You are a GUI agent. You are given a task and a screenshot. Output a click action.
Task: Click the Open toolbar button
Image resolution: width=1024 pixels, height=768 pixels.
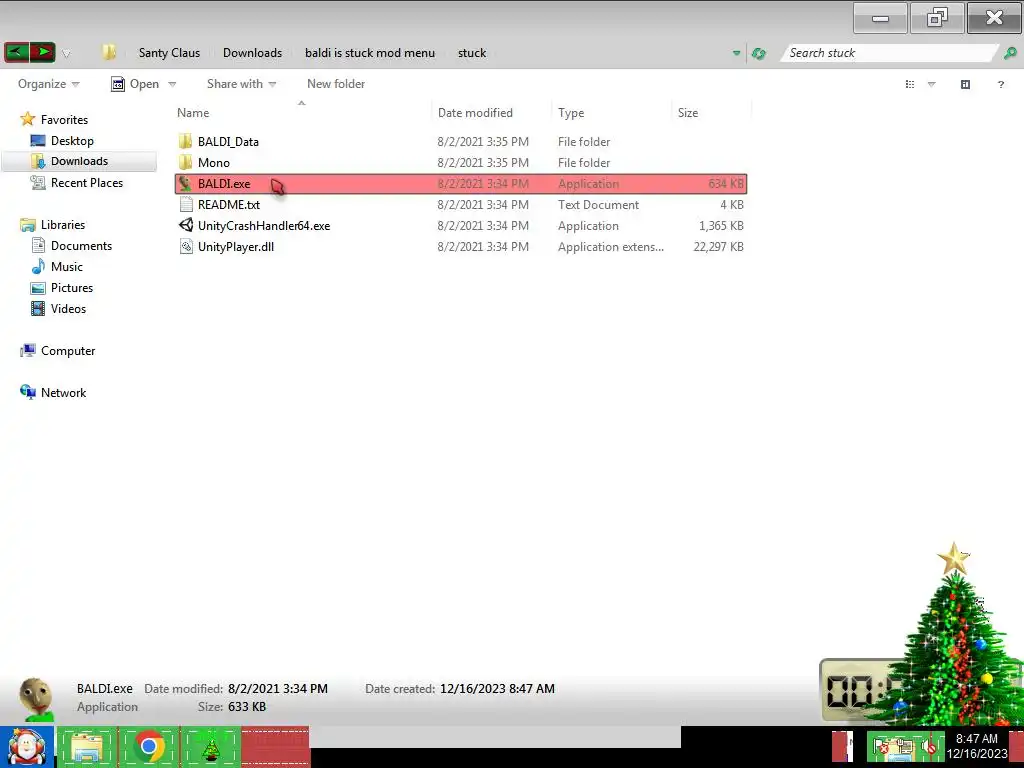point(135,84)
